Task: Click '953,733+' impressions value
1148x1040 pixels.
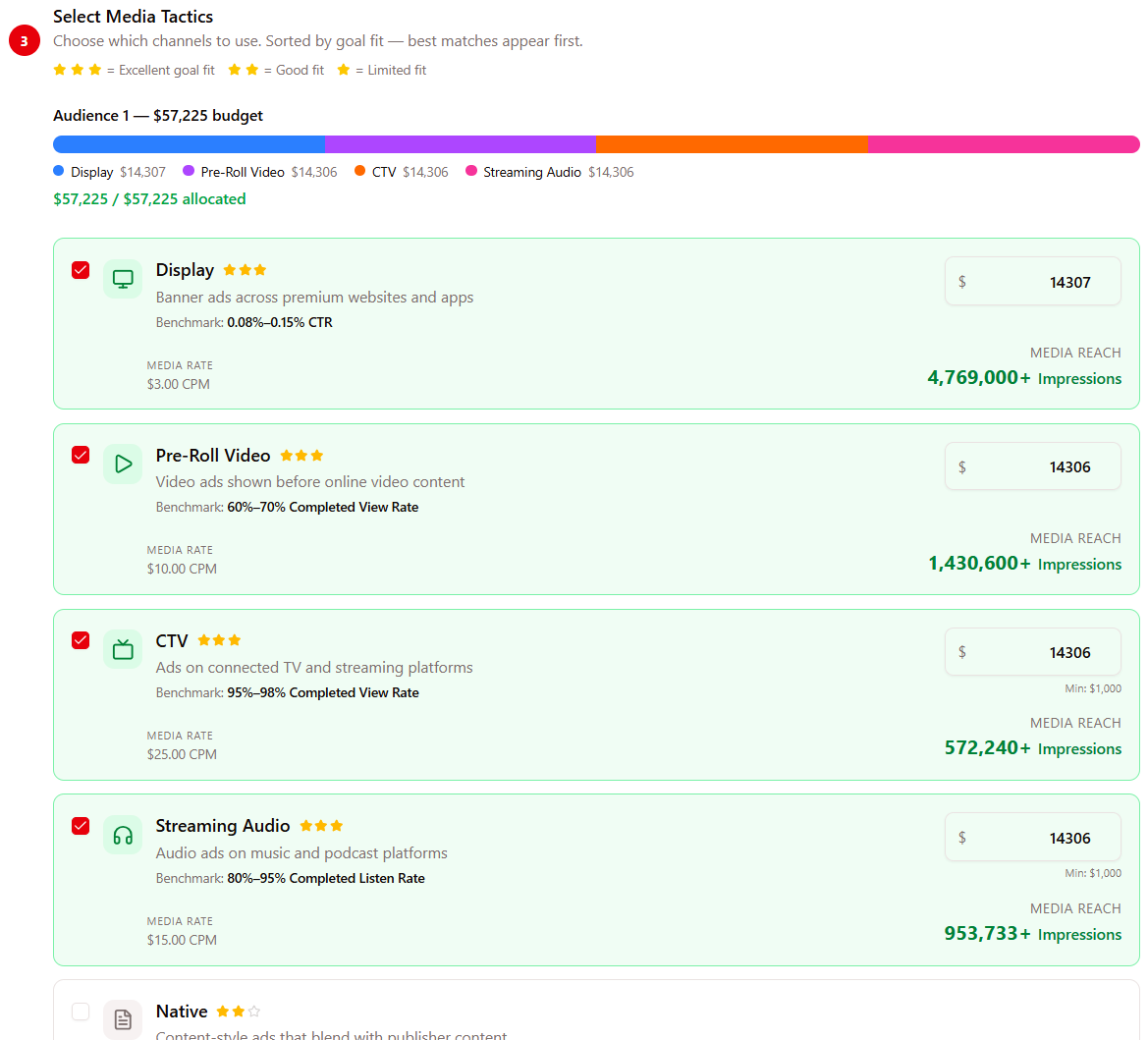Action: (988, 933)
